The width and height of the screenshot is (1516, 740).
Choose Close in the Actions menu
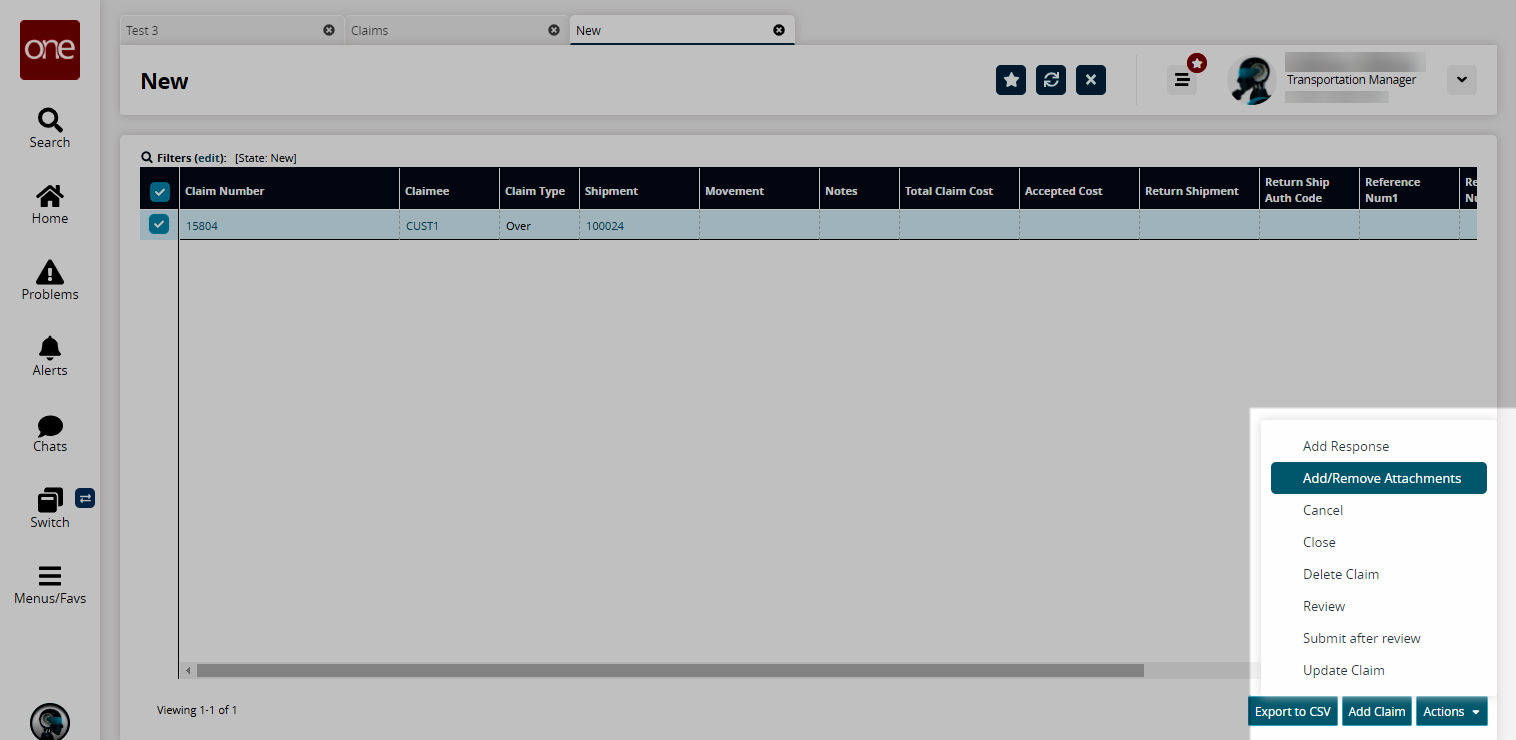1378,542
